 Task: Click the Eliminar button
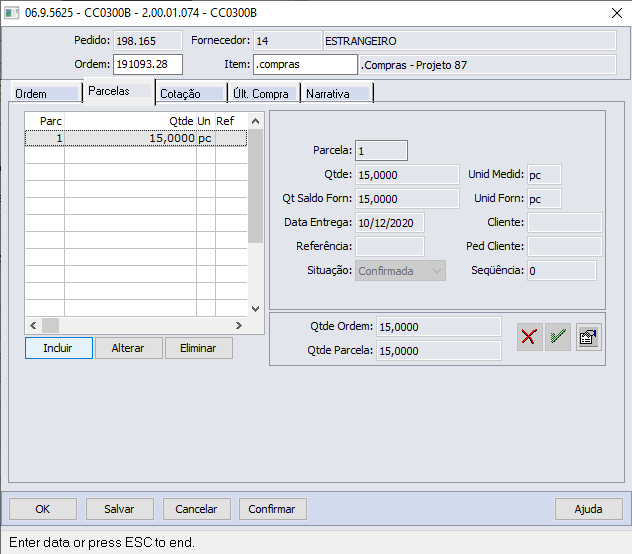pos(199,348)
